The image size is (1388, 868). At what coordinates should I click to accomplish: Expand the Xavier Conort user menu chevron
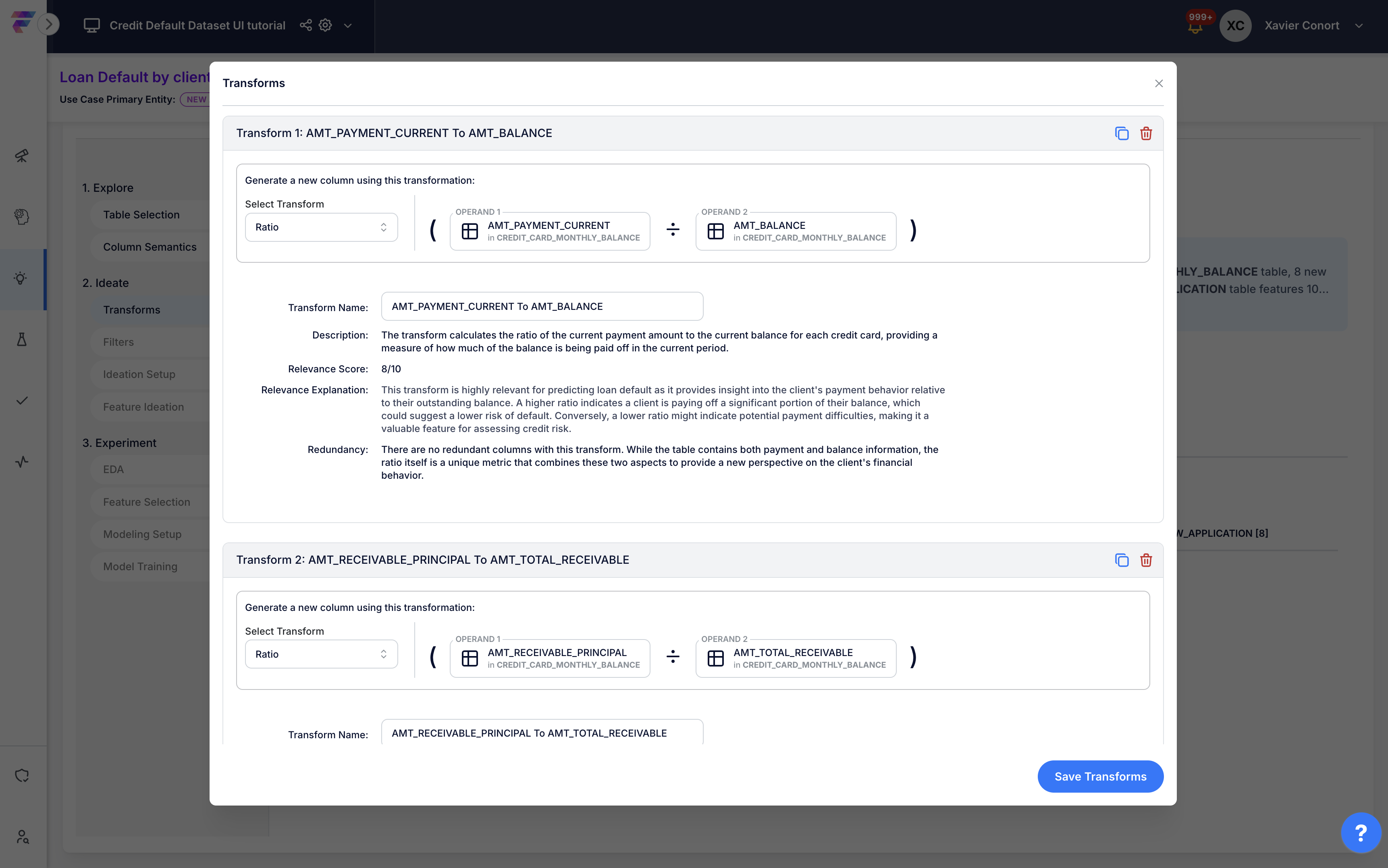pyautogui.click(x=1359, y=26)
